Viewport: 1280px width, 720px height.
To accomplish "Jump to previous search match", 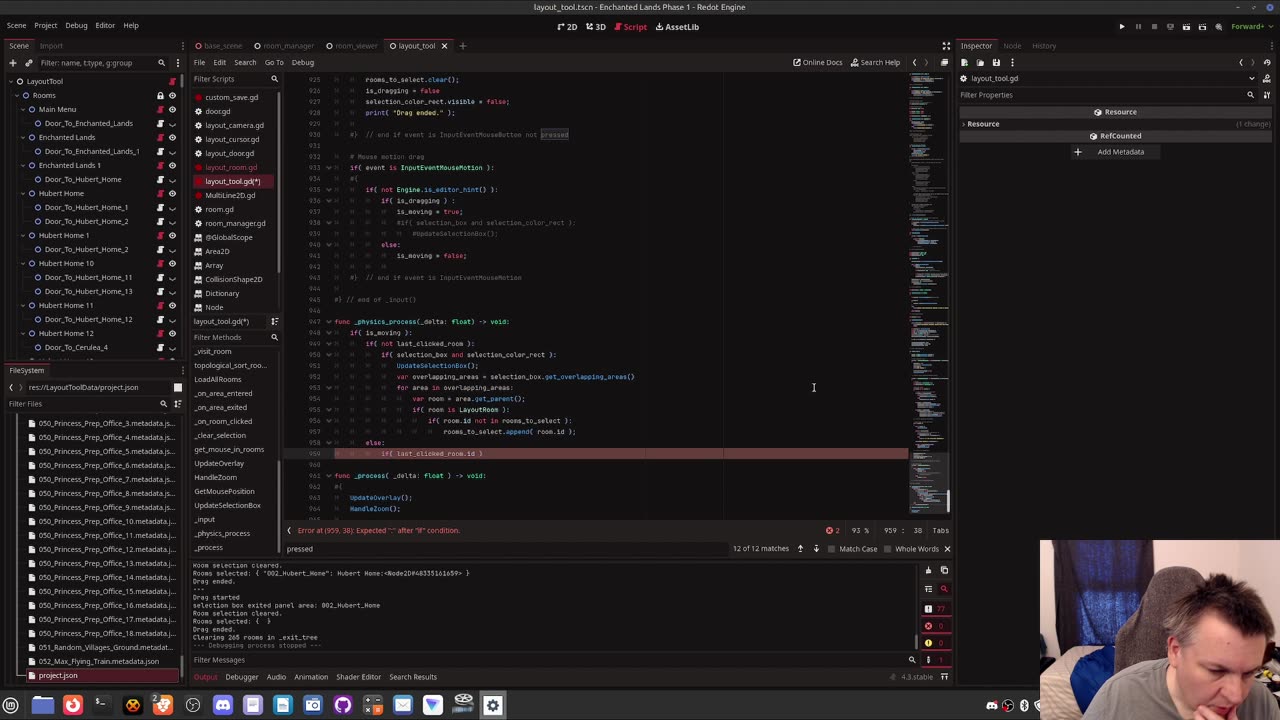I will (x=800, y=548).
